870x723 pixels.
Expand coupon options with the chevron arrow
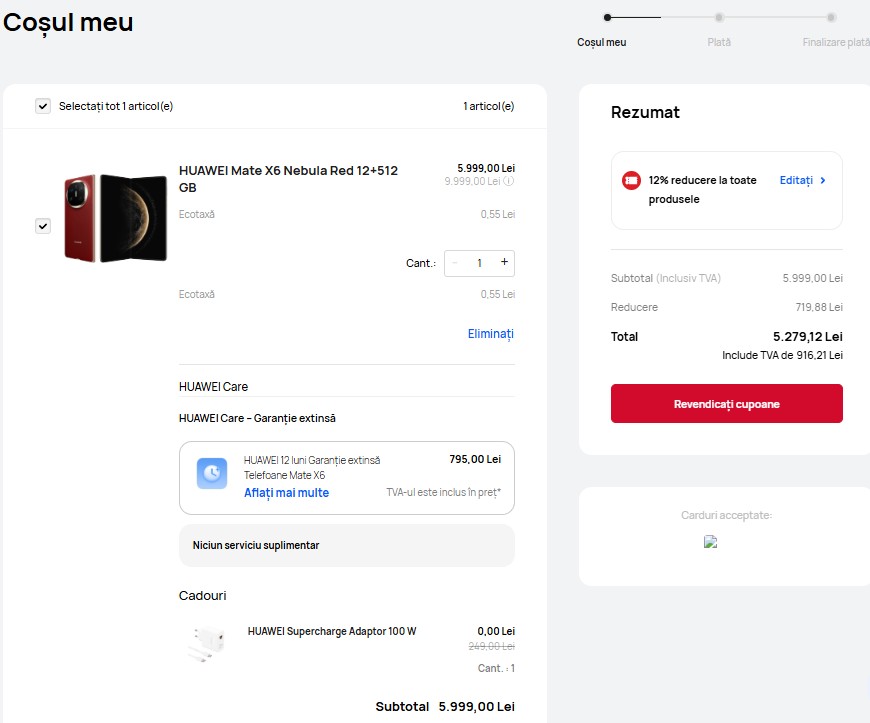coord(823,181)
